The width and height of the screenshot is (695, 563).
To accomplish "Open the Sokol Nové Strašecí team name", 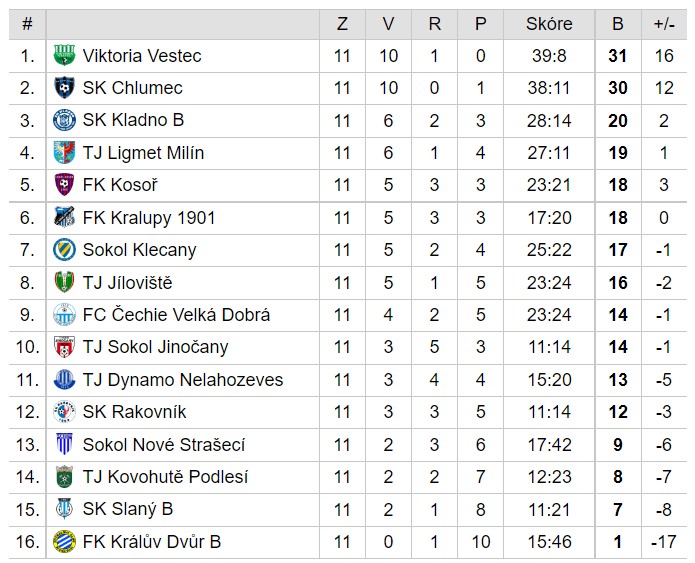I will (x=164, y=445).
